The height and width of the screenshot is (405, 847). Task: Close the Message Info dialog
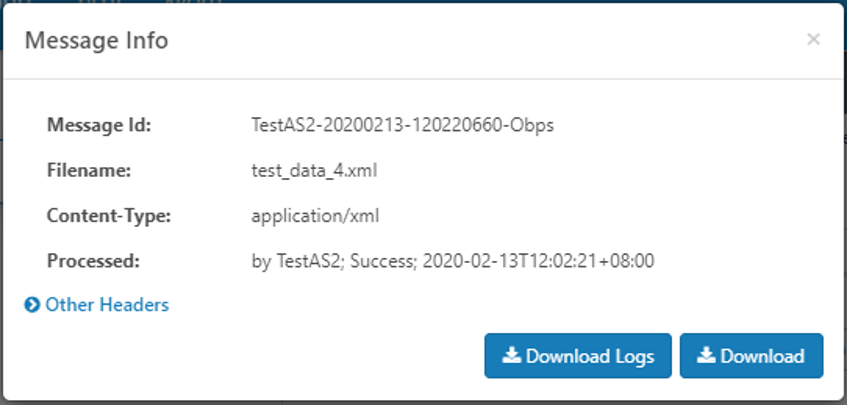tap(814, 39)
